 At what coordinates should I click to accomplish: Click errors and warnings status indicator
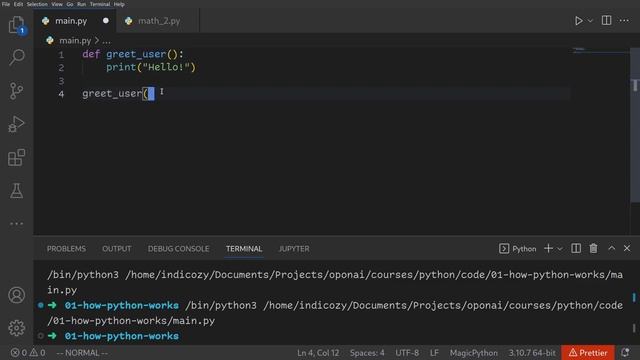[28, 353]
